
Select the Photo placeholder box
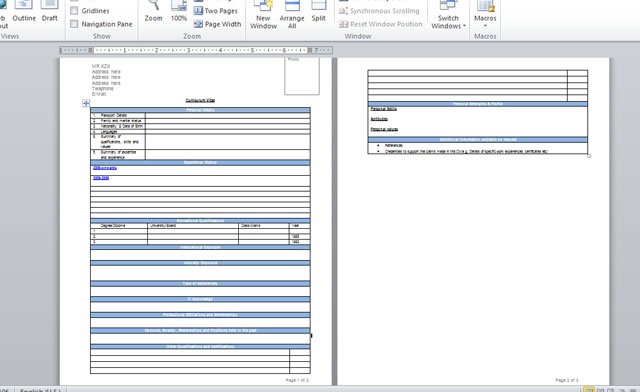tap(302, 76)
